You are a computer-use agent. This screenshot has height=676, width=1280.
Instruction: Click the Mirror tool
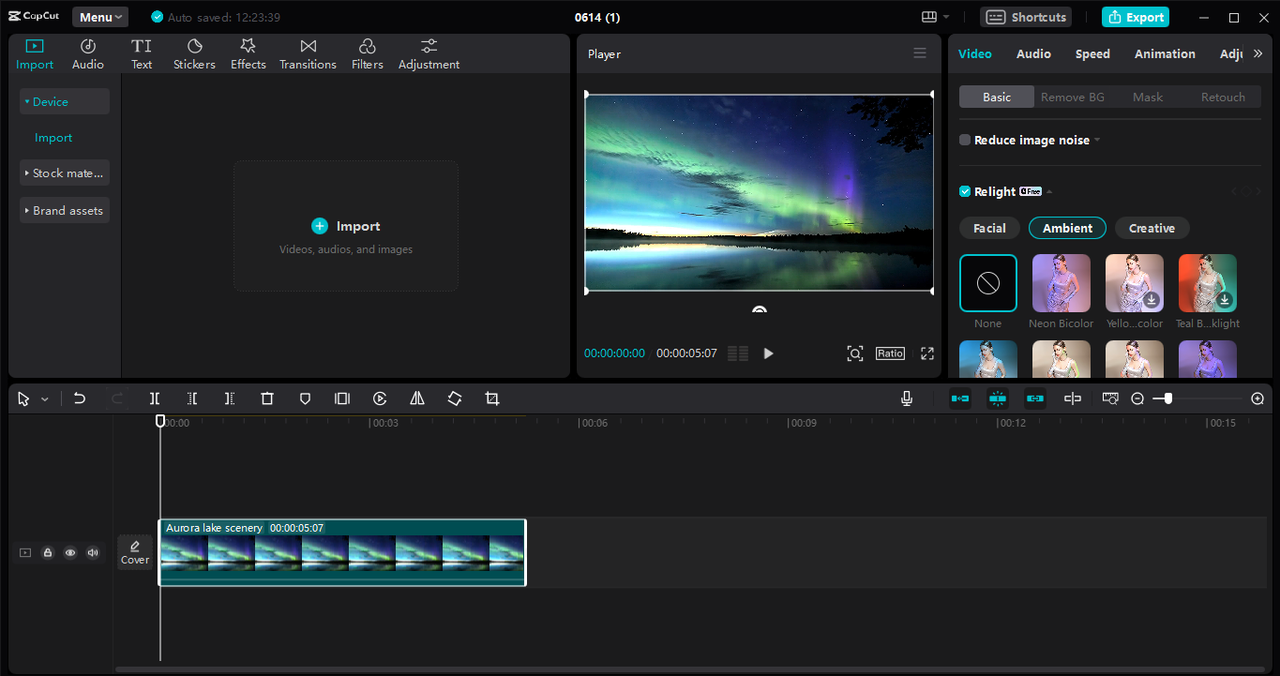417,398
